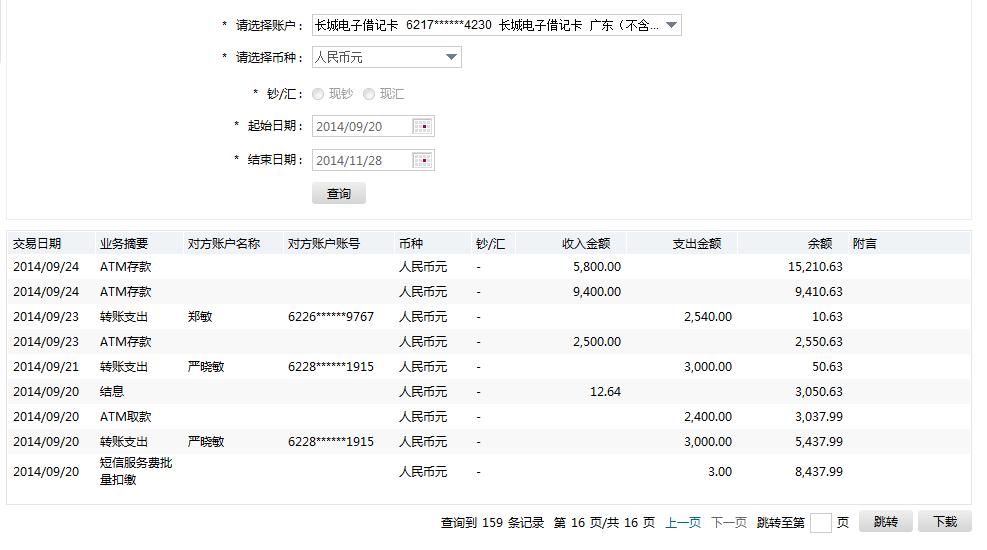Viewport: 987px width, 550px height.
Task: Select the expense amount 2,400.00
Action: point(708,417)
